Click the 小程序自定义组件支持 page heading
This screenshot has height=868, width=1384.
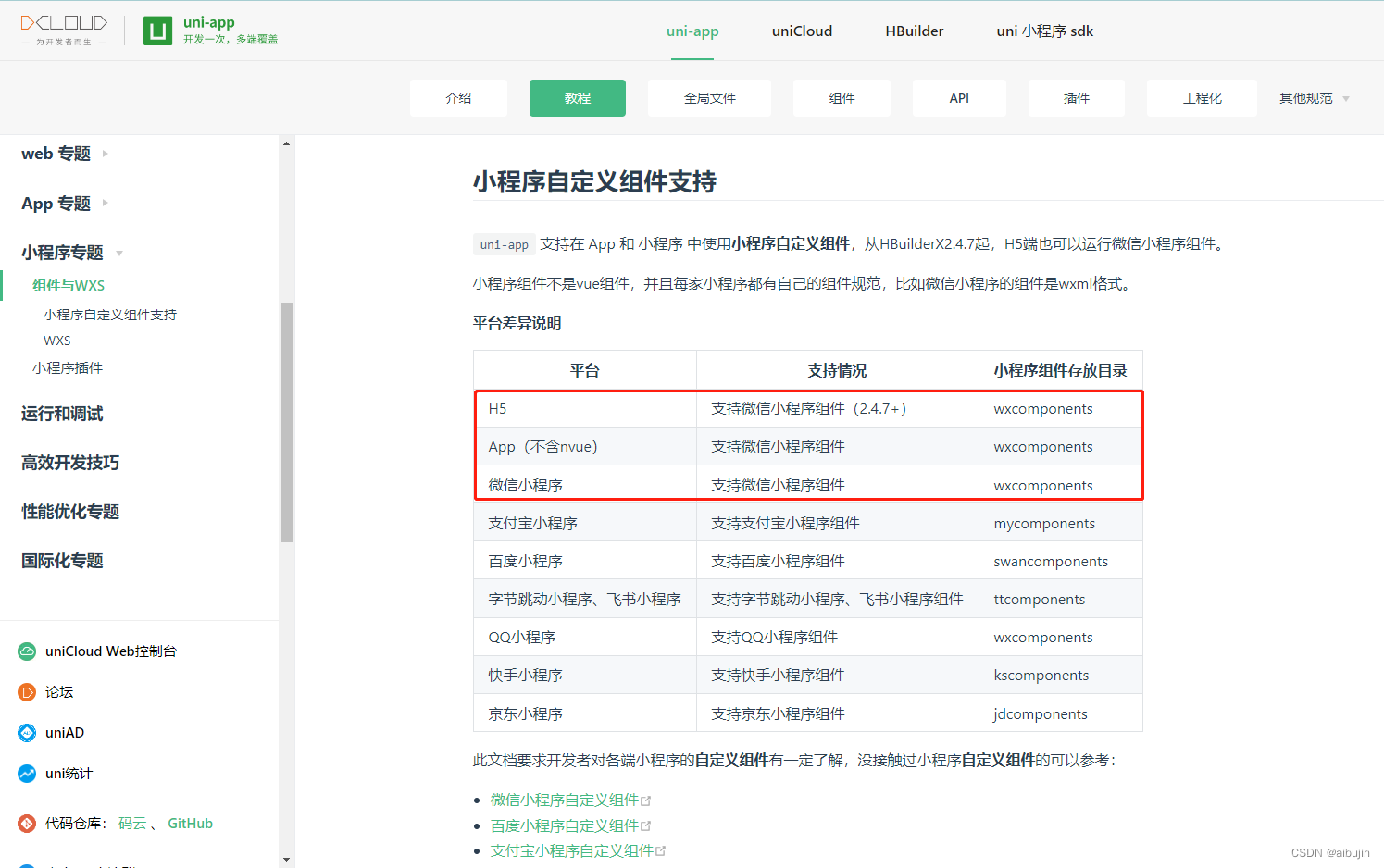coord(594,181)
